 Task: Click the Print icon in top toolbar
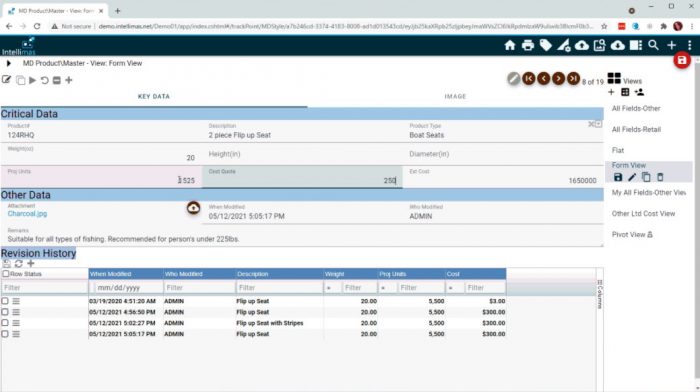528,45
